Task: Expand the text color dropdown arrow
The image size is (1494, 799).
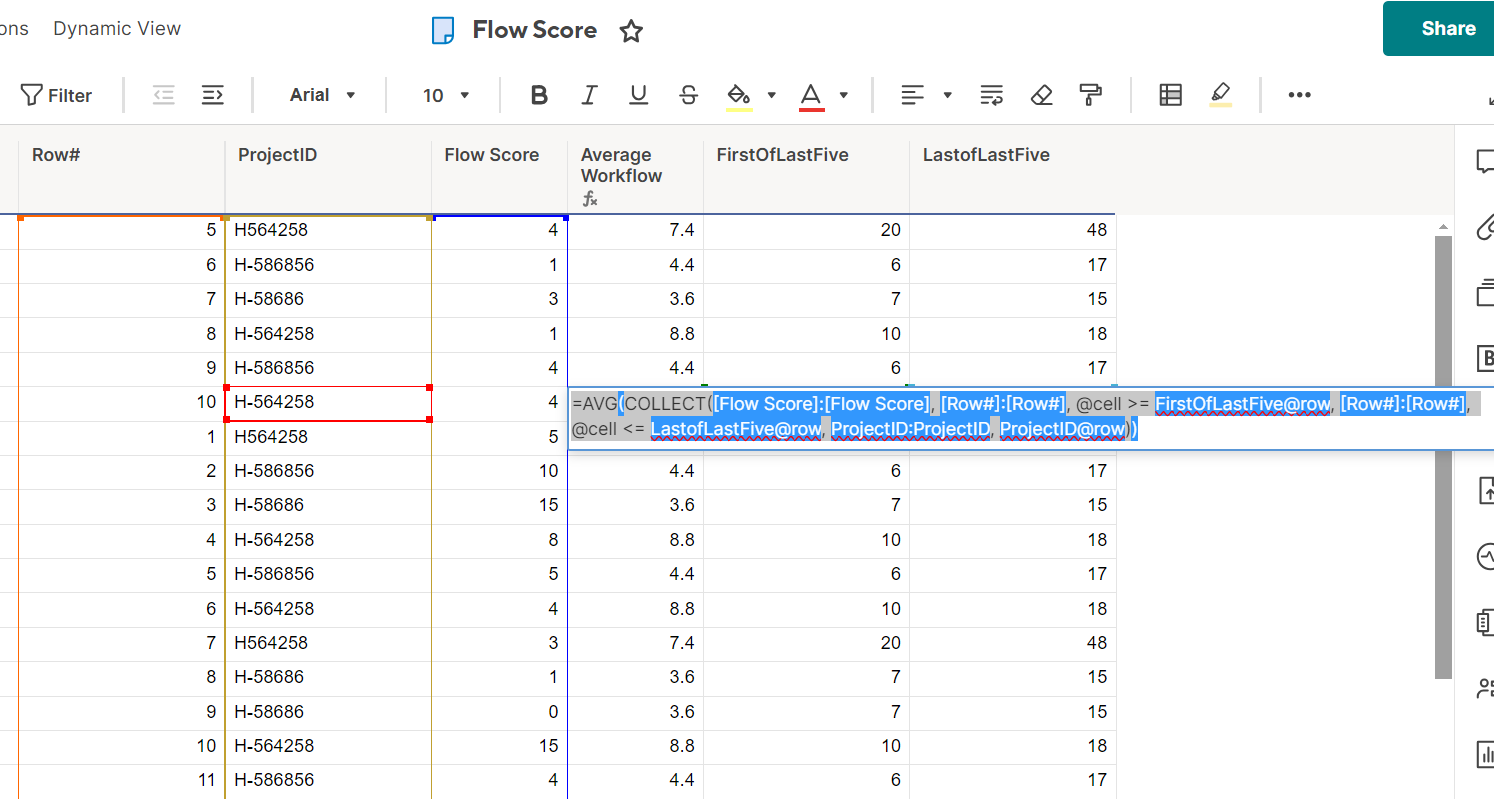Action: tap(844, 95)
